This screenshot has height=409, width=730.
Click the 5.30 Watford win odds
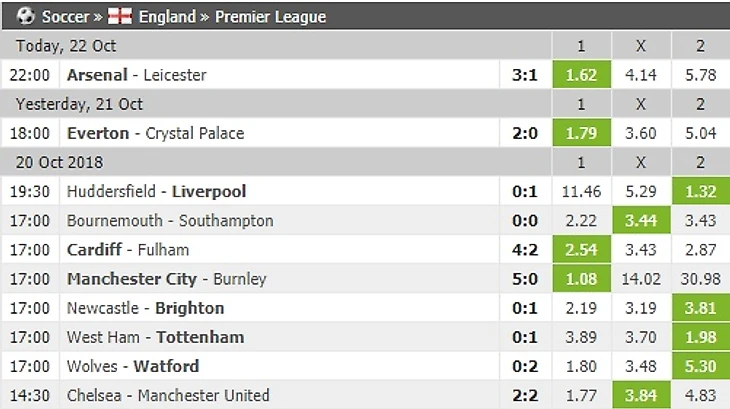pyautogui.click(x=699, y=366)
